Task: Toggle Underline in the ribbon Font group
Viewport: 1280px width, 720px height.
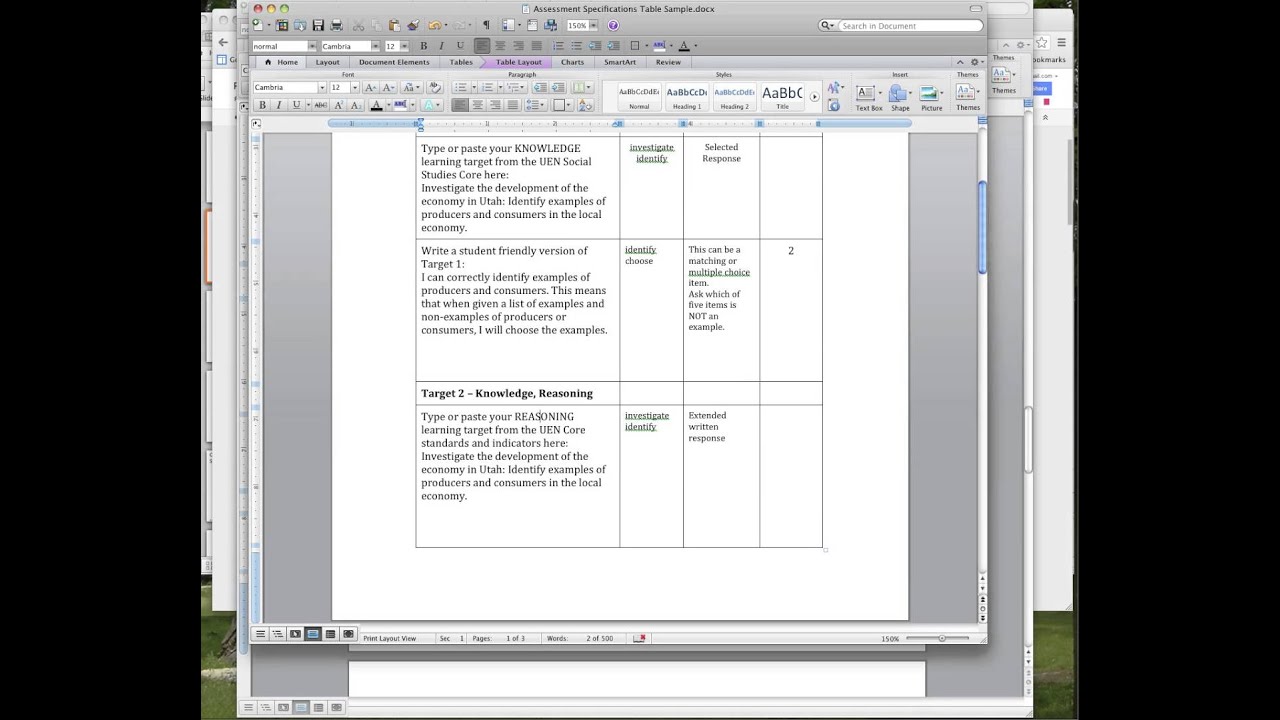Action: click(296, 105)
